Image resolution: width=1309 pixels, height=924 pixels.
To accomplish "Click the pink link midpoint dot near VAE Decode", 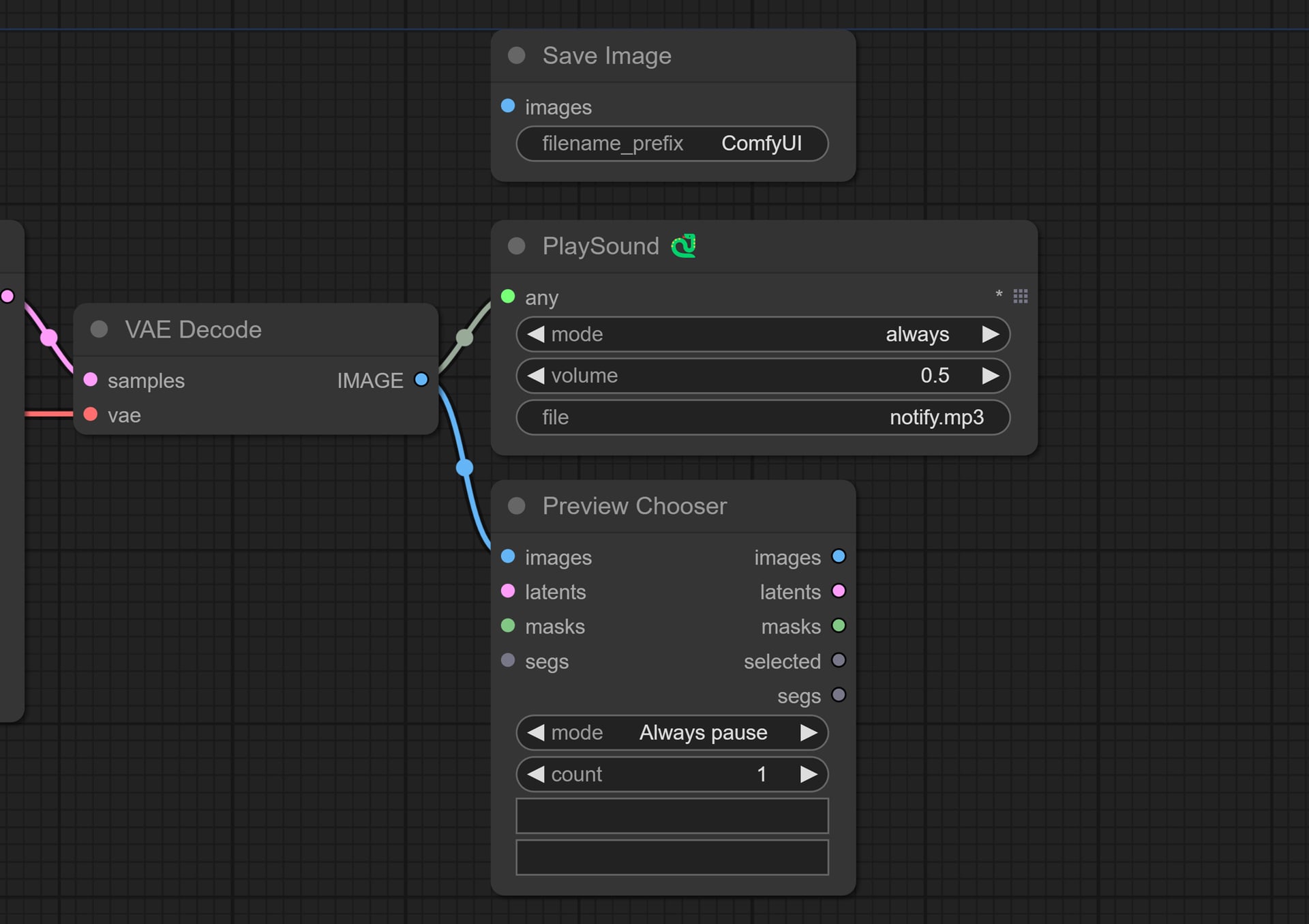I will 49,338.
